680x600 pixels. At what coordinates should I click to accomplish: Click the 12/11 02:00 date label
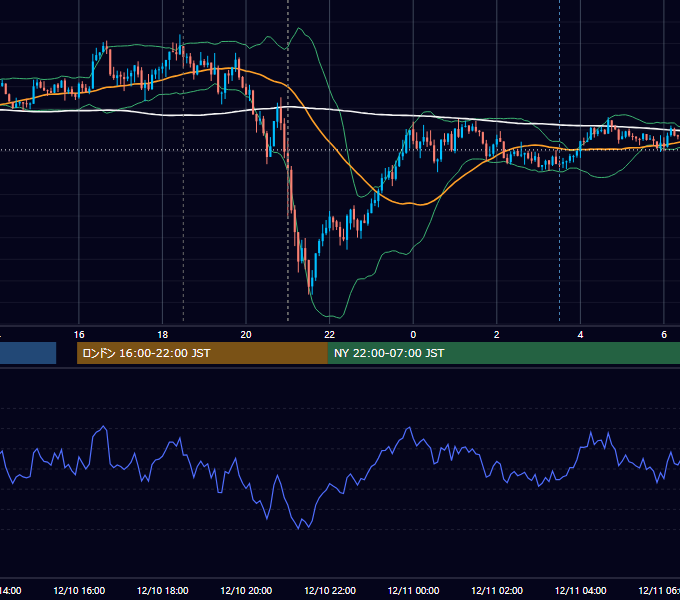[x=497, y=591]
